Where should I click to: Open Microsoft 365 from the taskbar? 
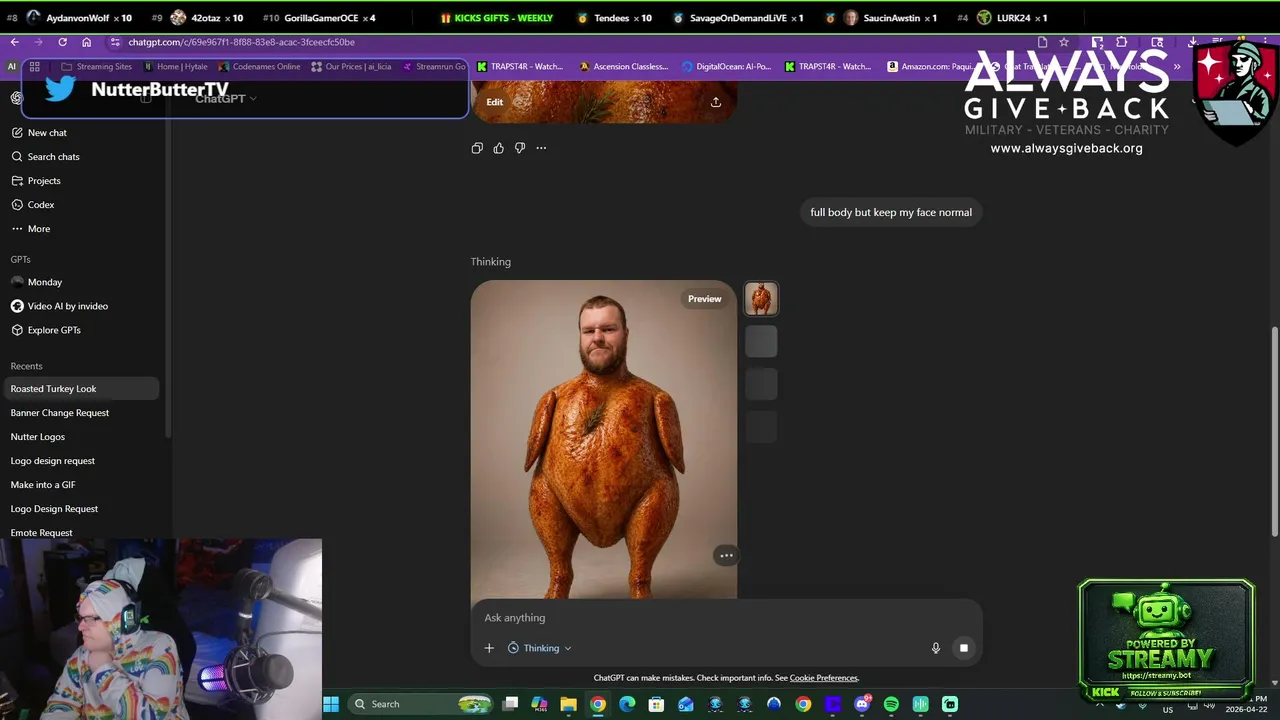click(539, 704)
